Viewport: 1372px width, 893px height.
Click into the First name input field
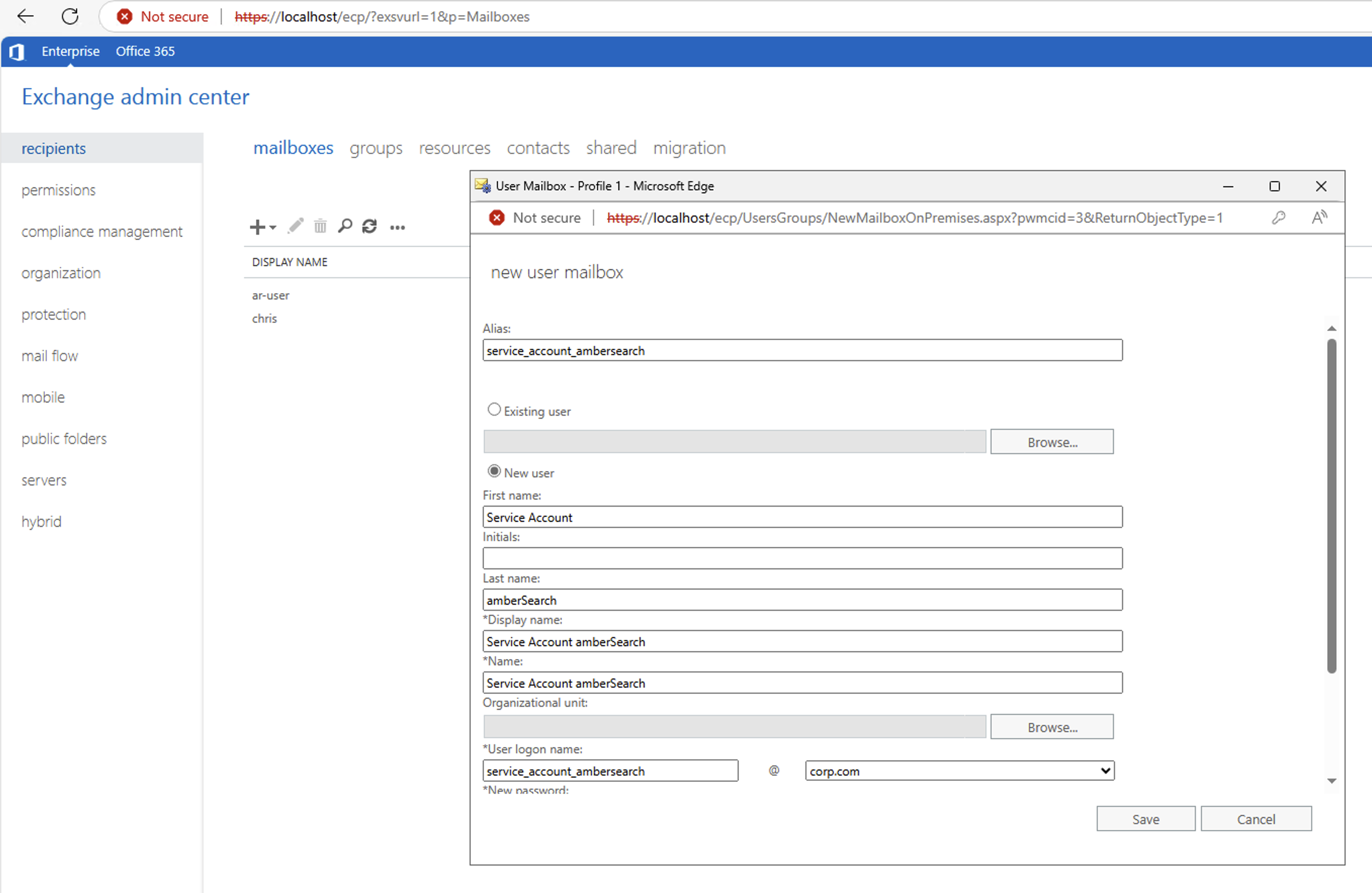pos(802,517)
